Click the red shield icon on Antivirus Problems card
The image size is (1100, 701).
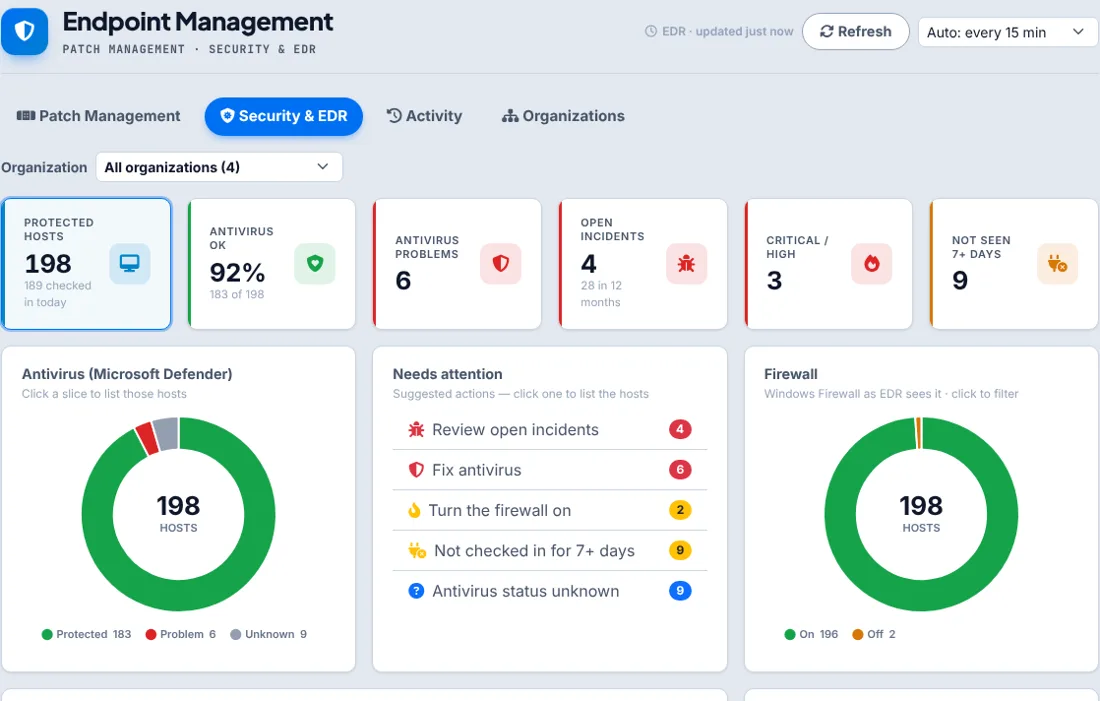(500, 264)
